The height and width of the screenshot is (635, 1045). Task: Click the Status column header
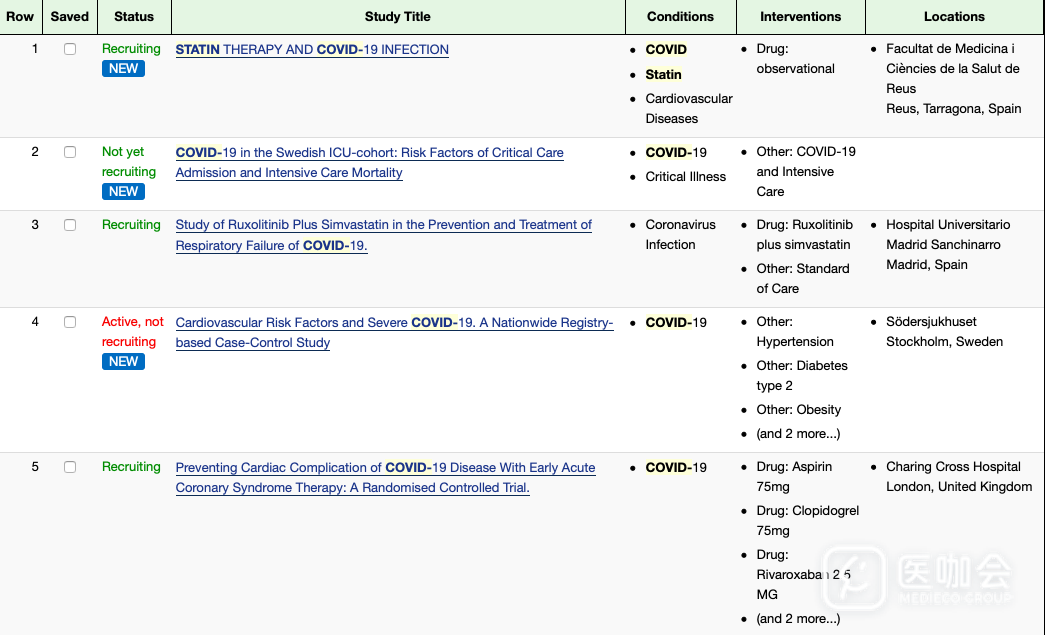click(x=134, y=17)
